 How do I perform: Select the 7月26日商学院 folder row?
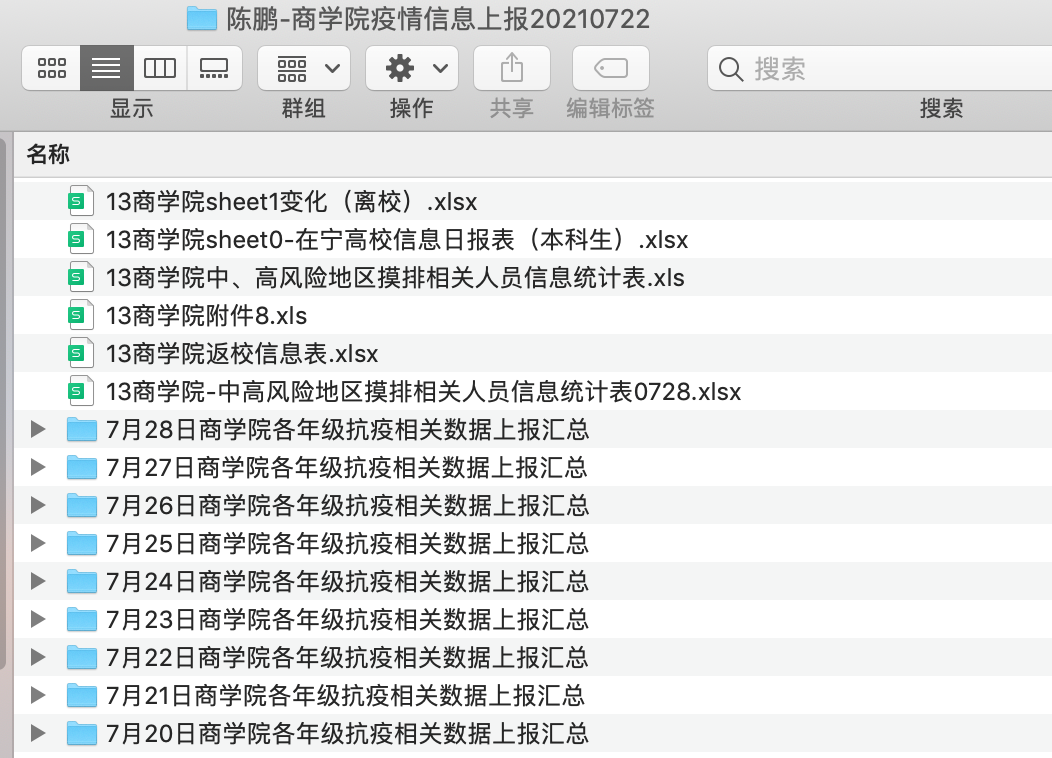pyautogui.click(x=347, y=506)
